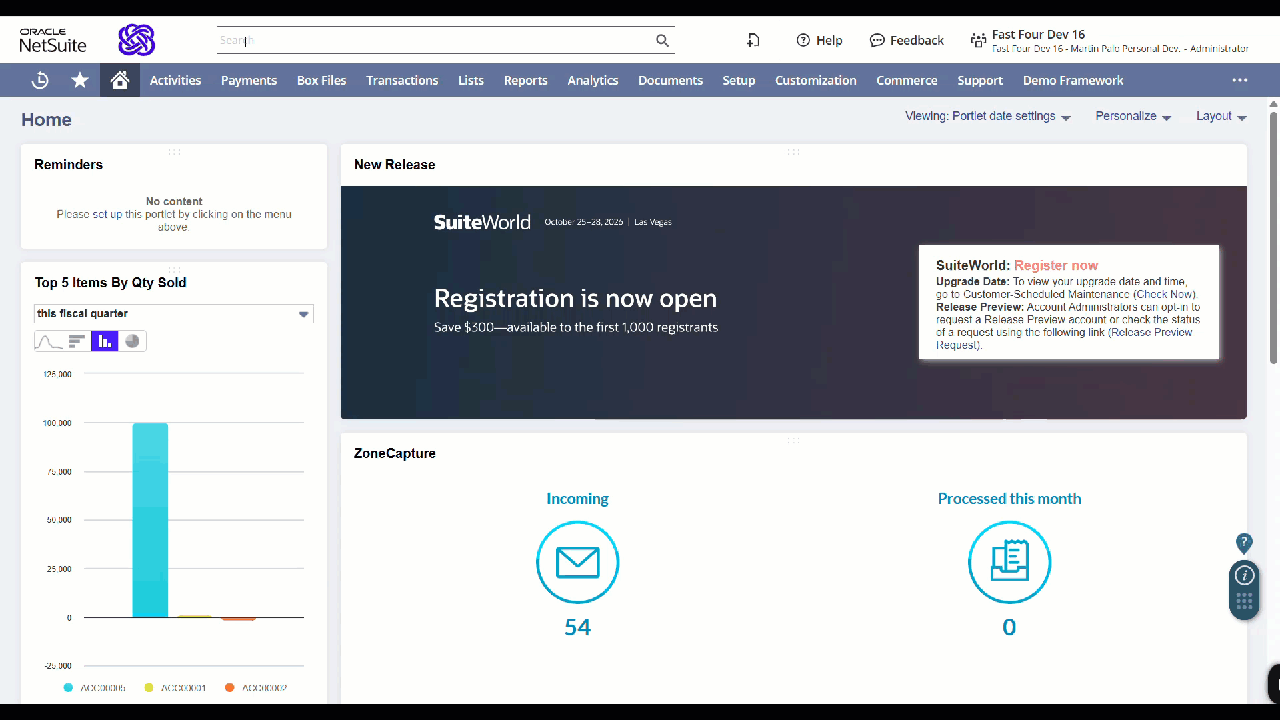Expand the Viewing: Portlet date settings dropdown
The image size is (1280, 720).
pyautogui.click(x=988, y=116)
